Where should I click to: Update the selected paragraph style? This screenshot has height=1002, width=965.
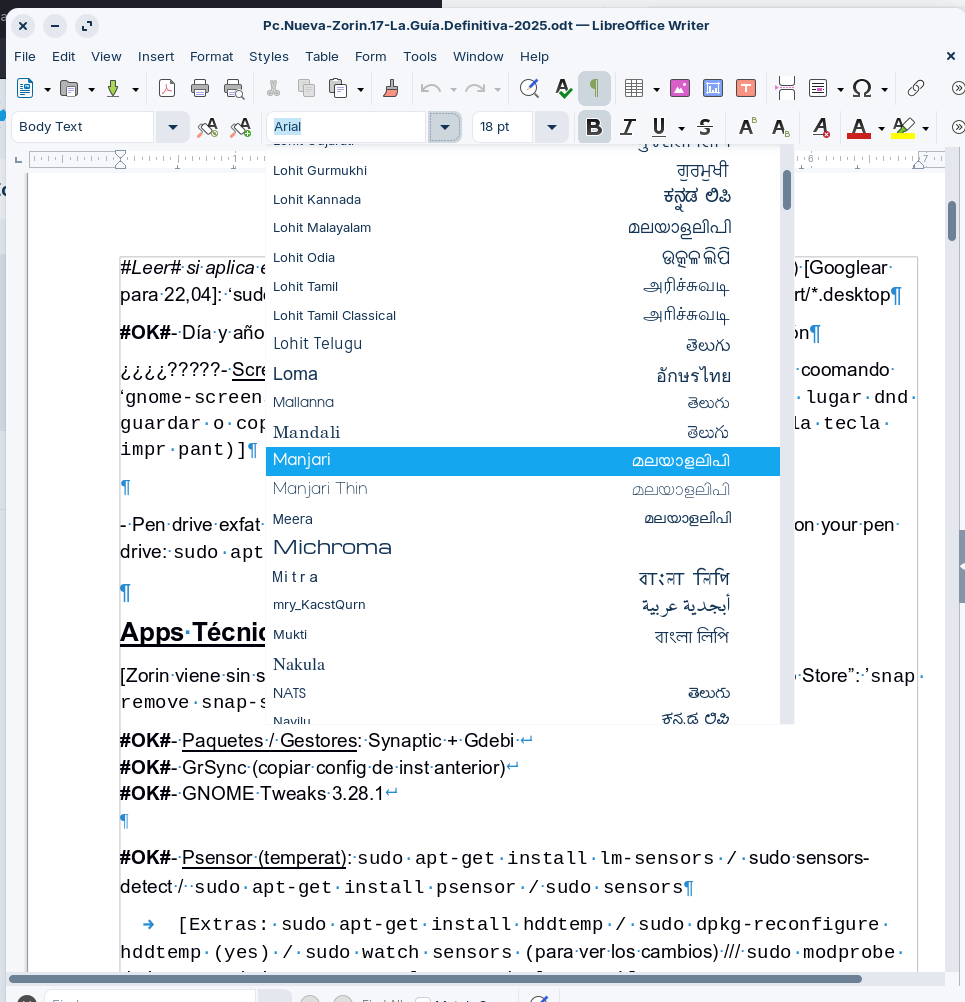click(x=208, y=127)
